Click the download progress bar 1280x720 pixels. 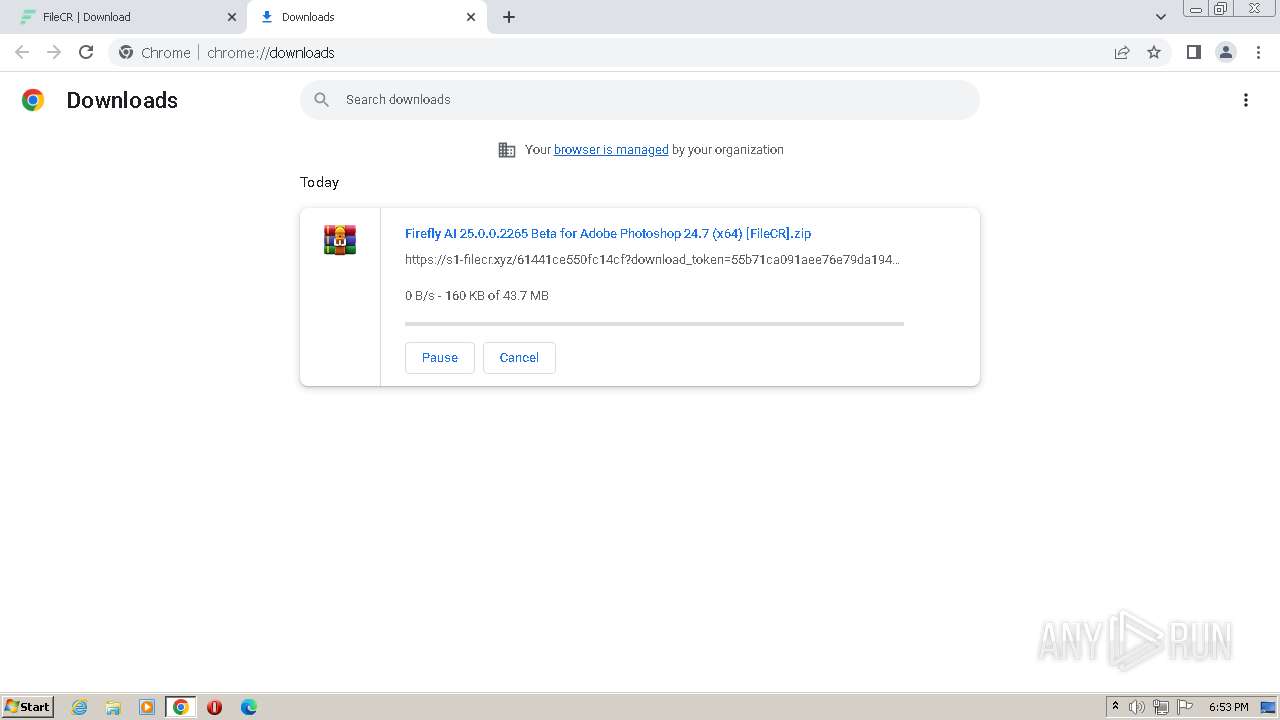[654, 324]
